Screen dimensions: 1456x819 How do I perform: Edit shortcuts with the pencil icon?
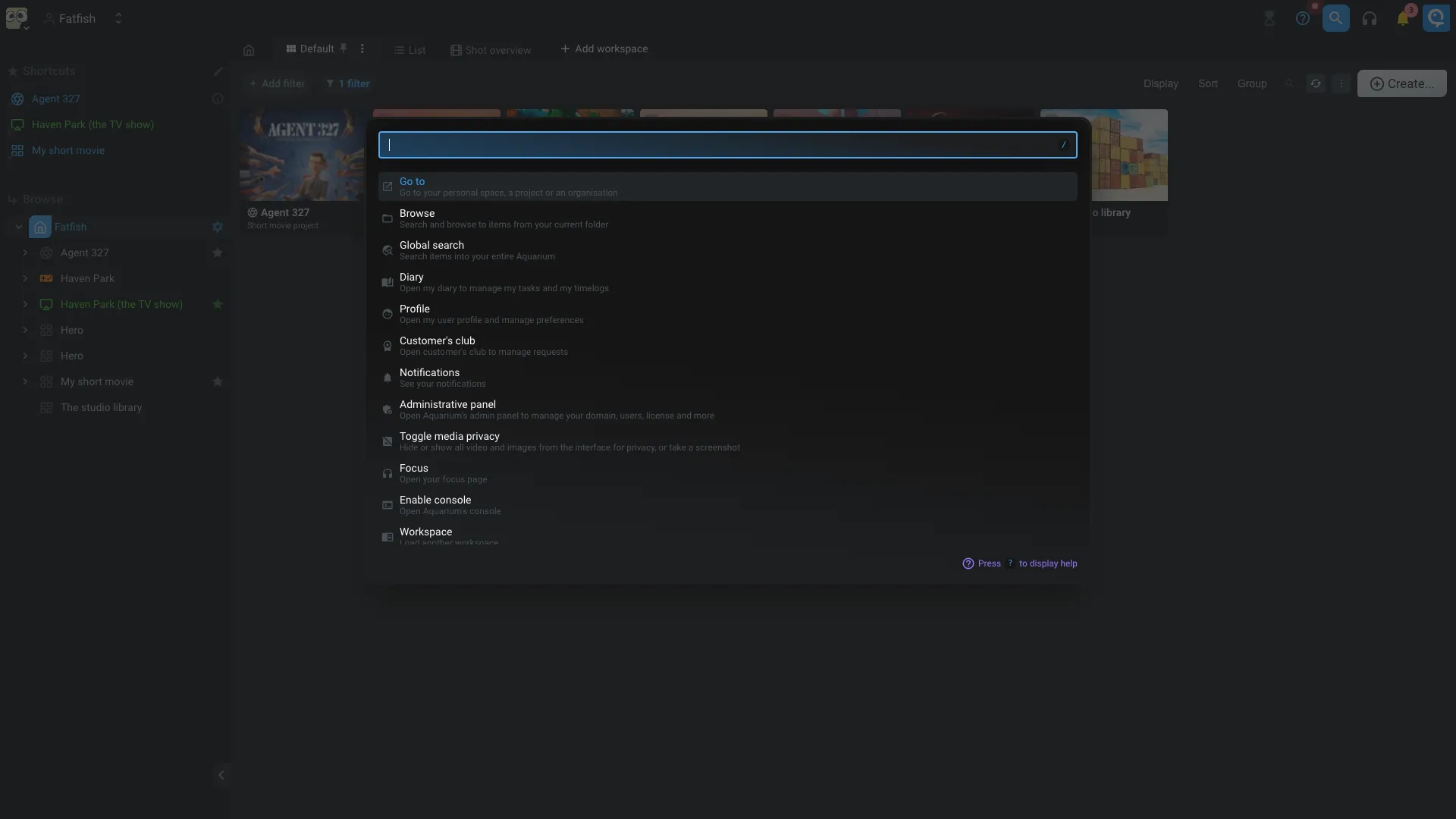[x=218, y=71]
